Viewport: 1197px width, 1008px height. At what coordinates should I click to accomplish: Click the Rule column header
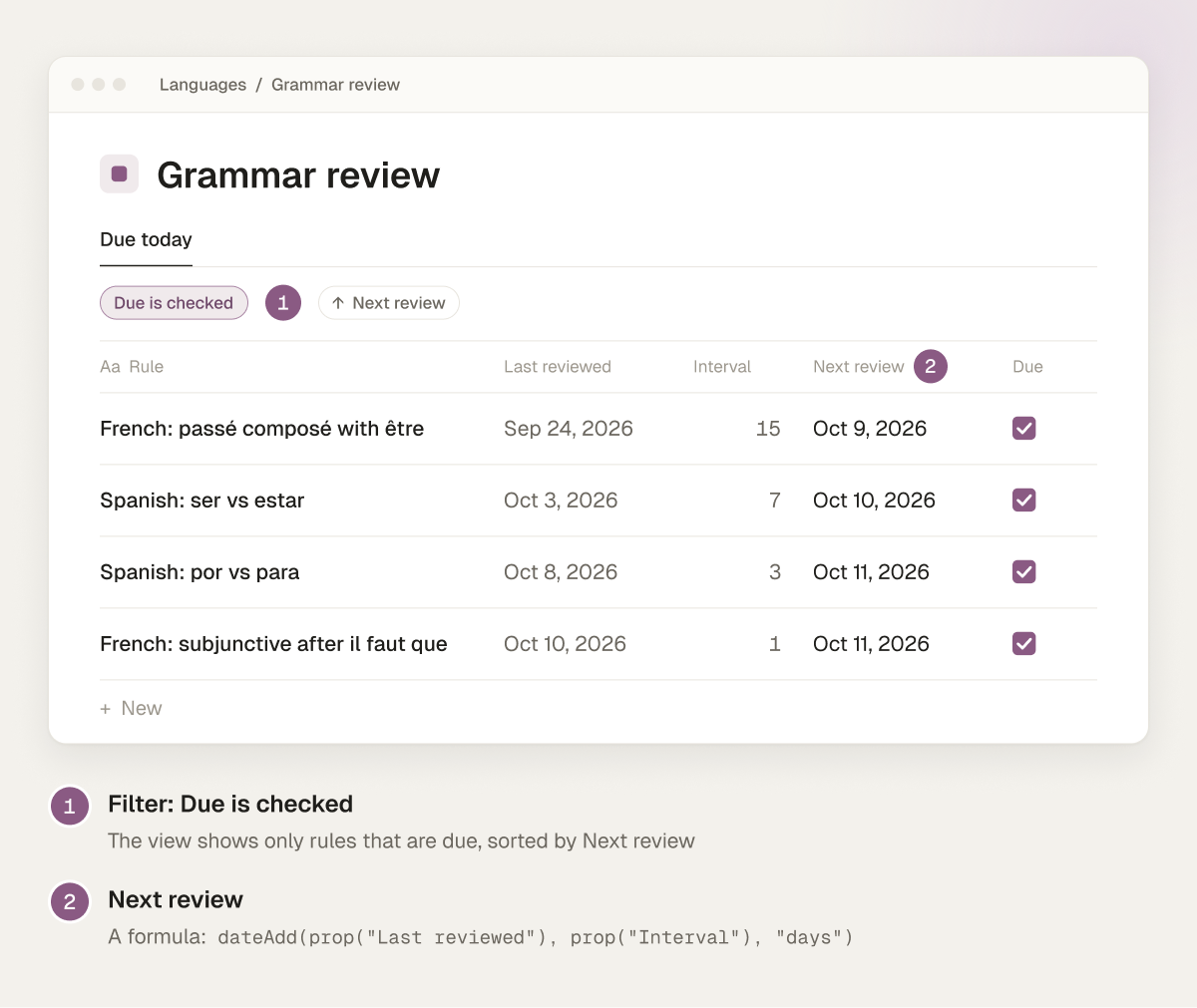tap(132, 367)
